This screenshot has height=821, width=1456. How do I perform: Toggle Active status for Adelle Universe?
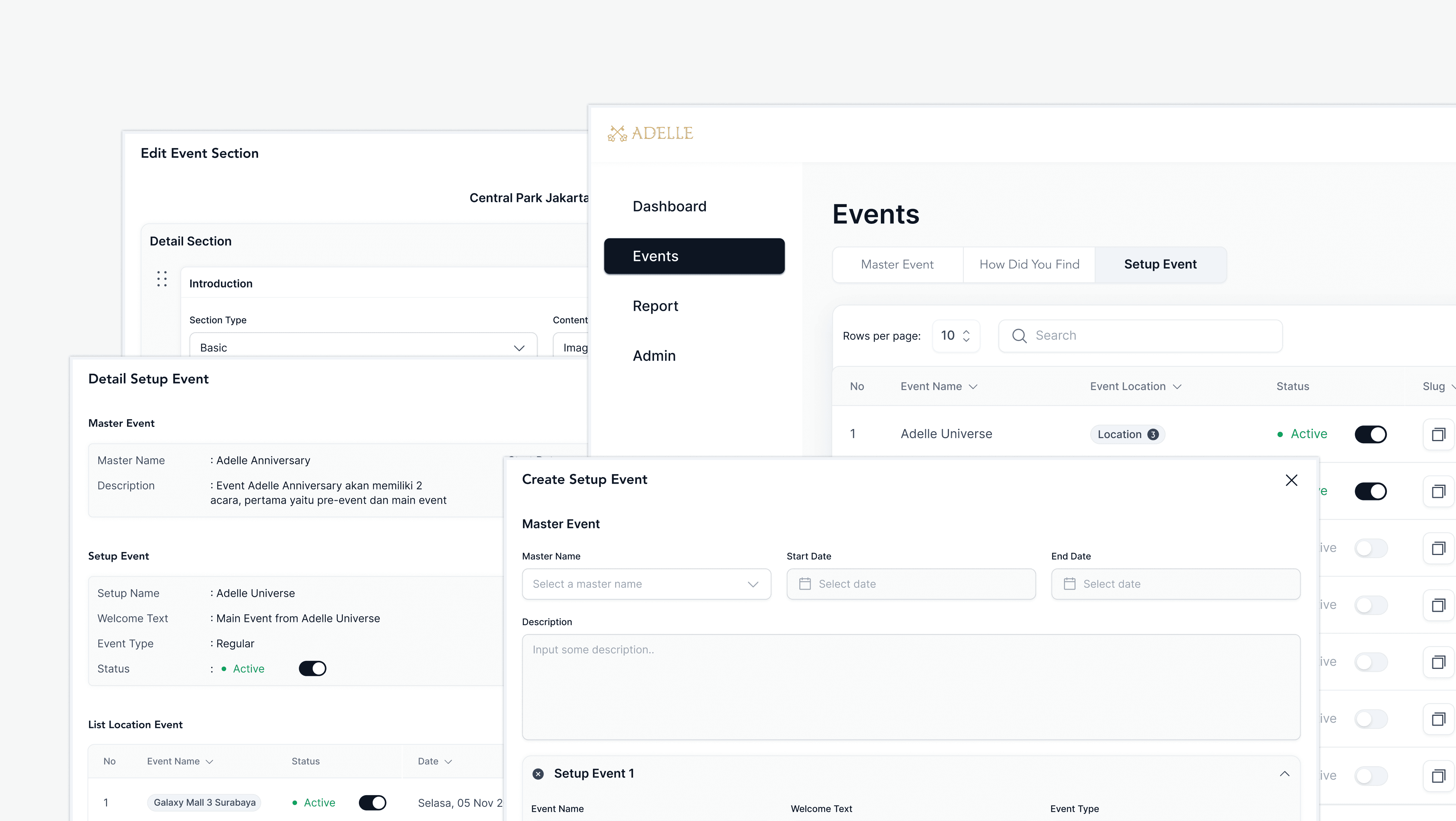point(1371,435)
